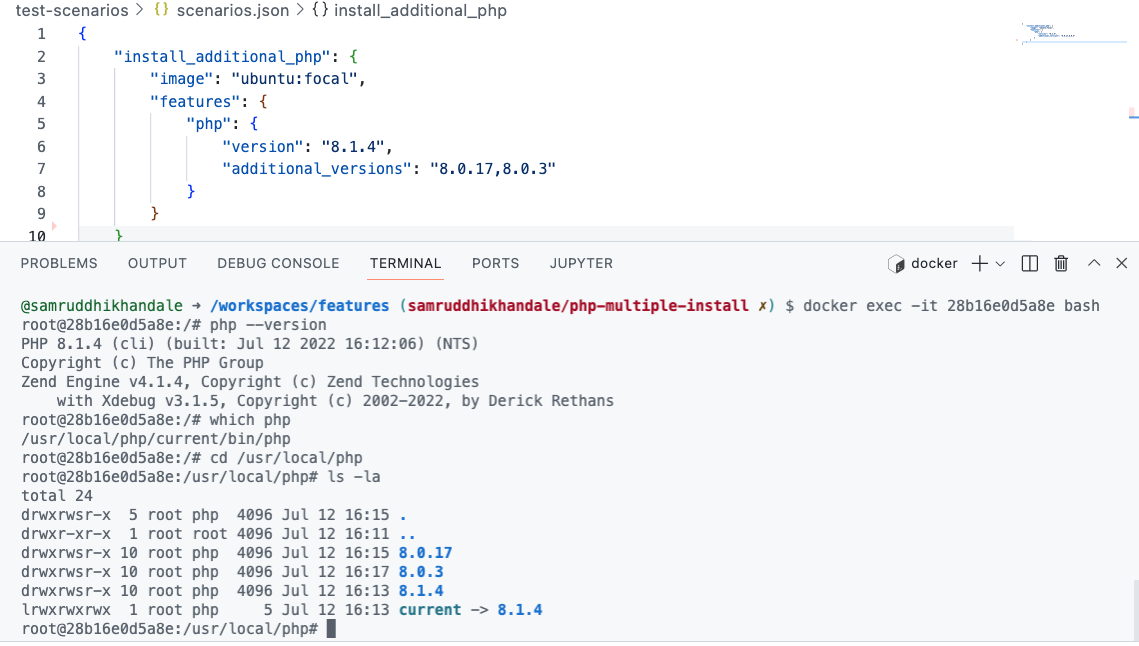Select the TERMINAL tab

[405, 264]
